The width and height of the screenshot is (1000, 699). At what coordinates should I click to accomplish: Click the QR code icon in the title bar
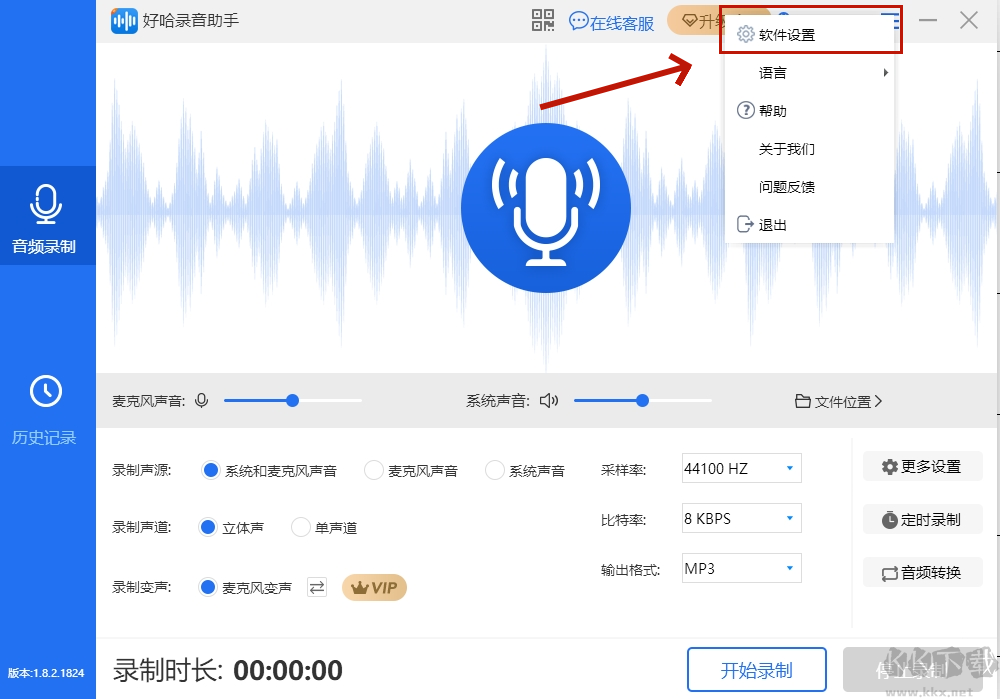tap(542, 20)
